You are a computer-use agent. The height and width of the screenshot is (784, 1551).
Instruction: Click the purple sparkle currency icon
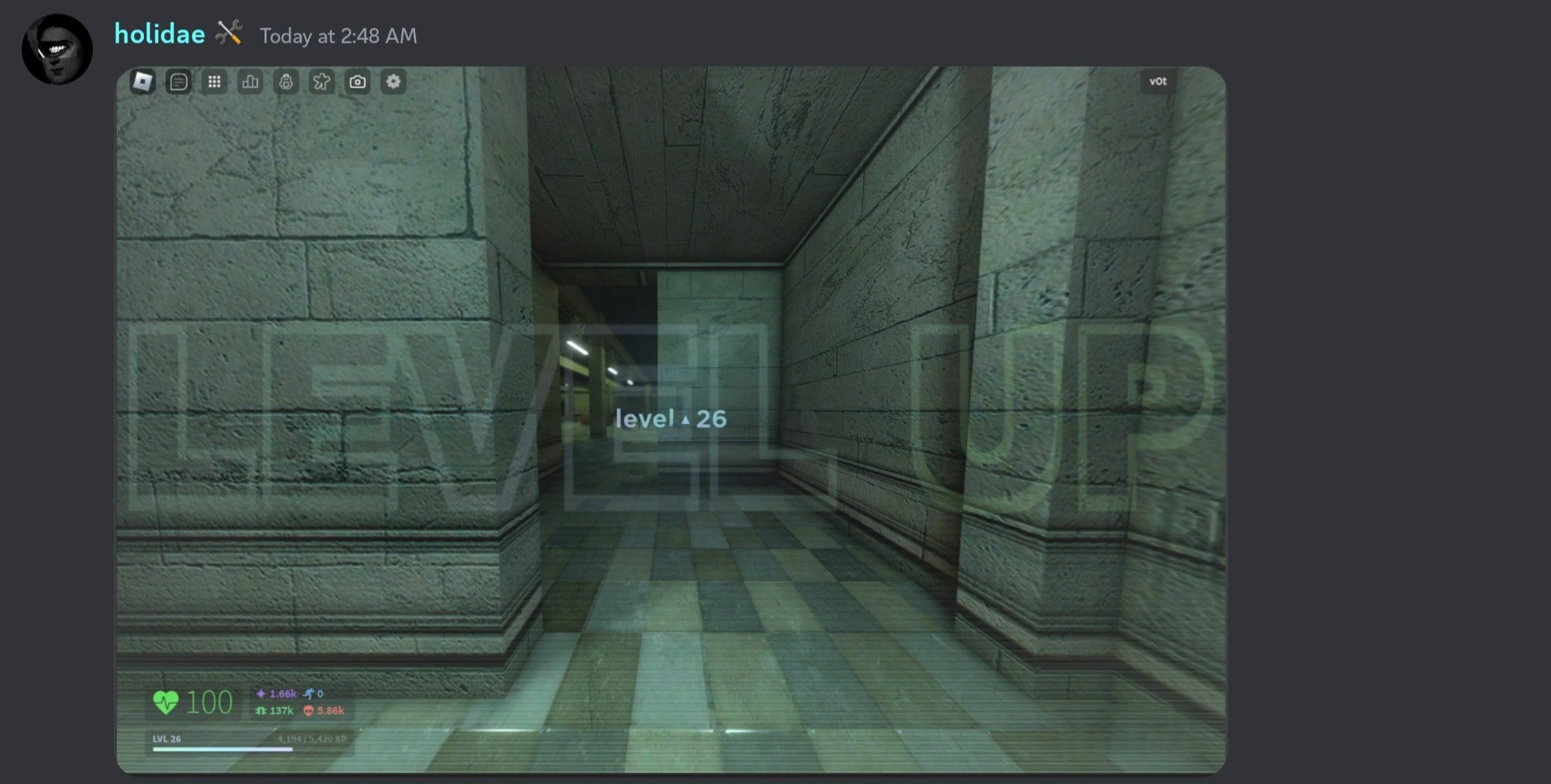pyautogui.click(x=260, y=694)
